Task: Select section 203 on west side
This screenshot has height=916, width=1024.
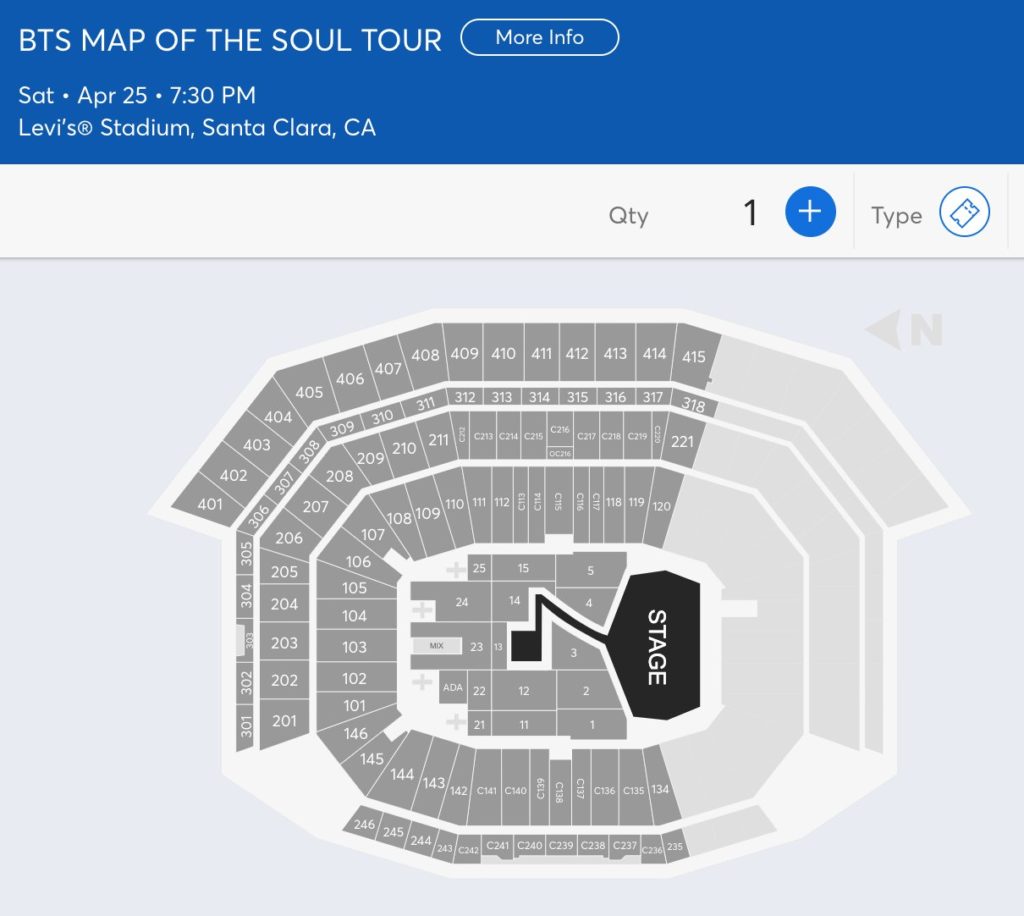Action: (x=285, y=642)
